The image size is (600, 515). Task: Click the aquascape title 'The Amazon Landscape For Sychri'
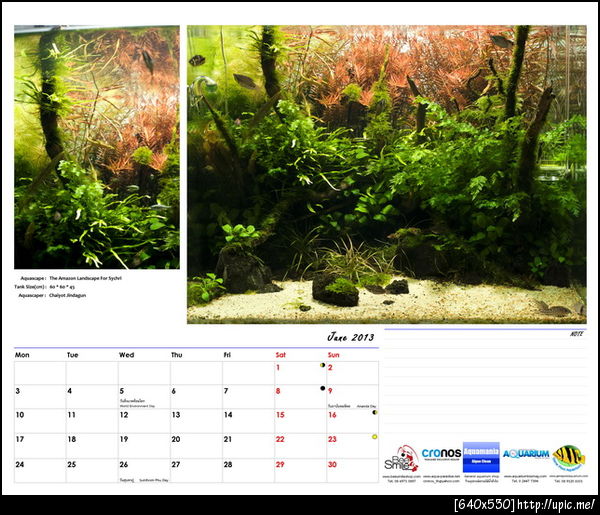pos(85,278)
